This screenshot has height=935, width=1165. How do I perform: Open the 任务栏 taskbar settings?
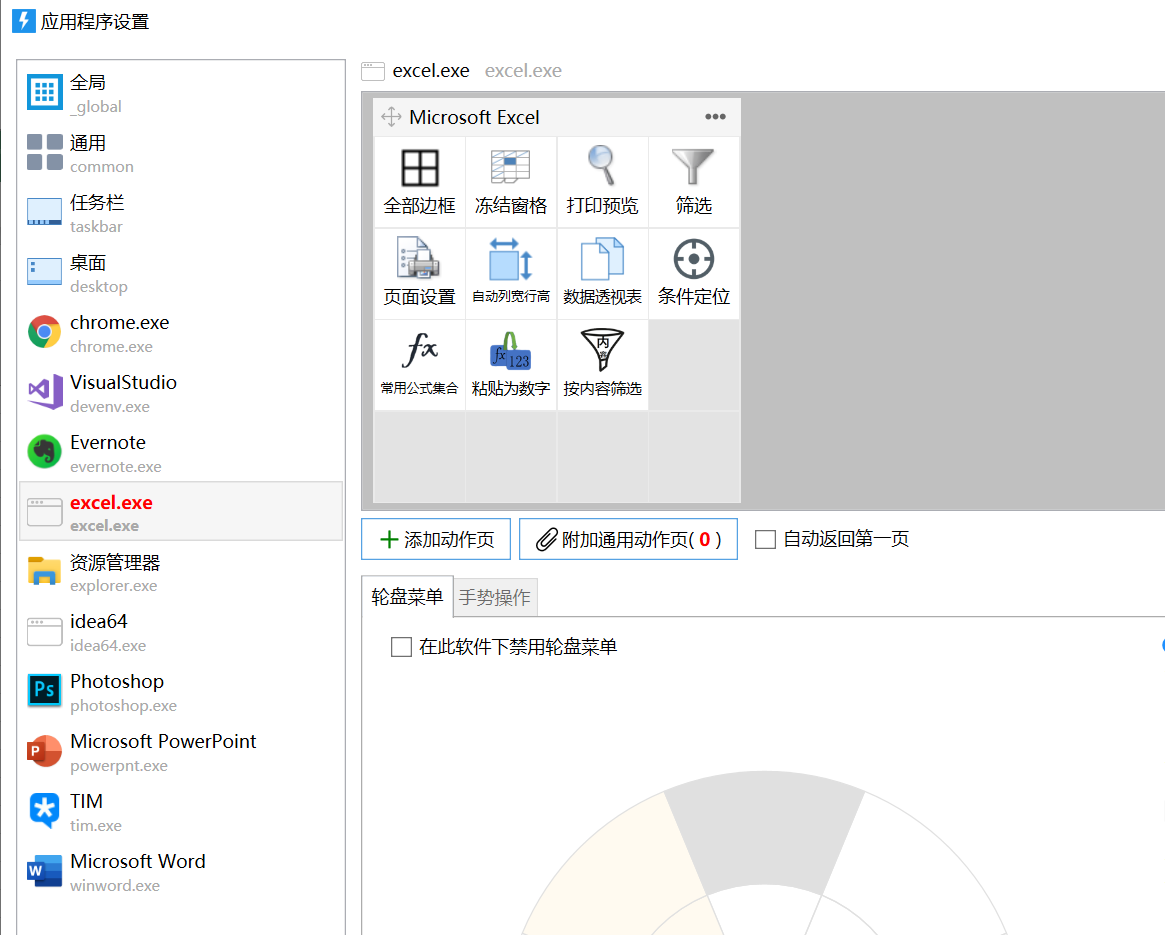(x=181, y=213)
